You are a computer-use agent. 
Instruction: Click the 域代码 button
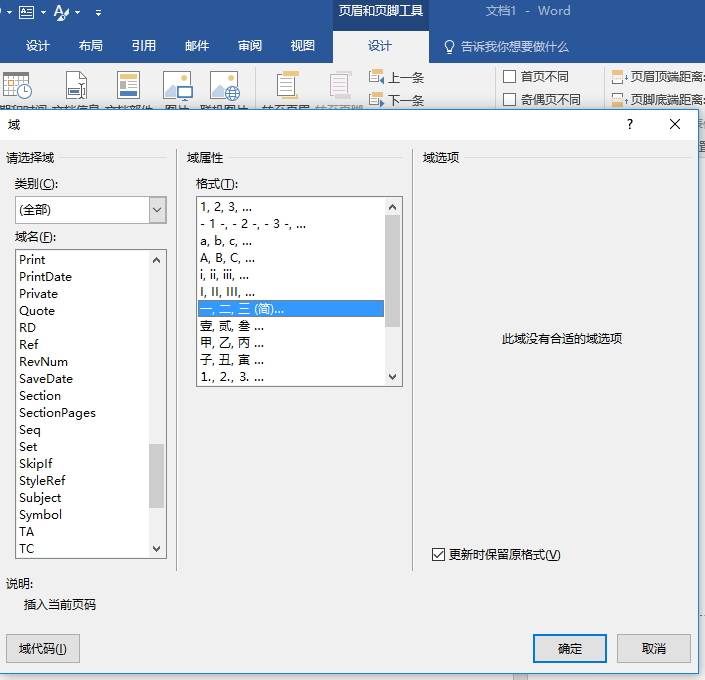(43, 649)
